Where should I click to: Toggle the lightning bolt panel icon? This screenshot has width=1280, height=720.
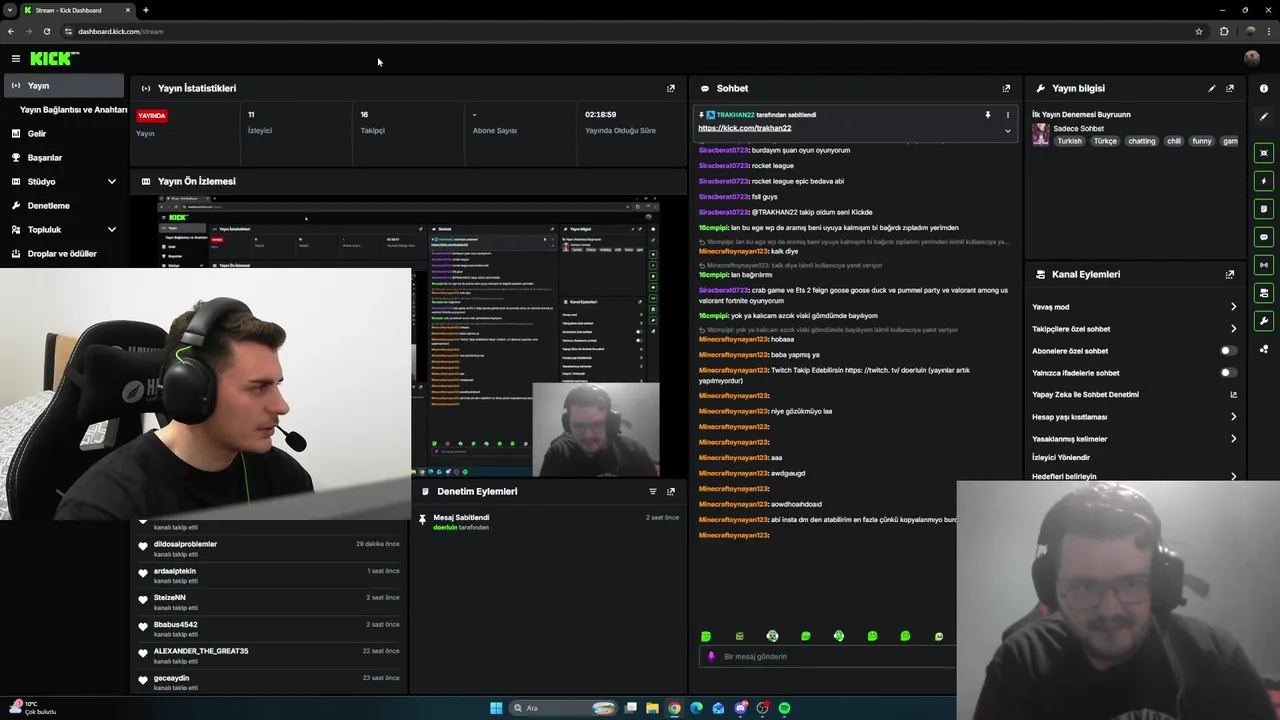point(1264,181)
